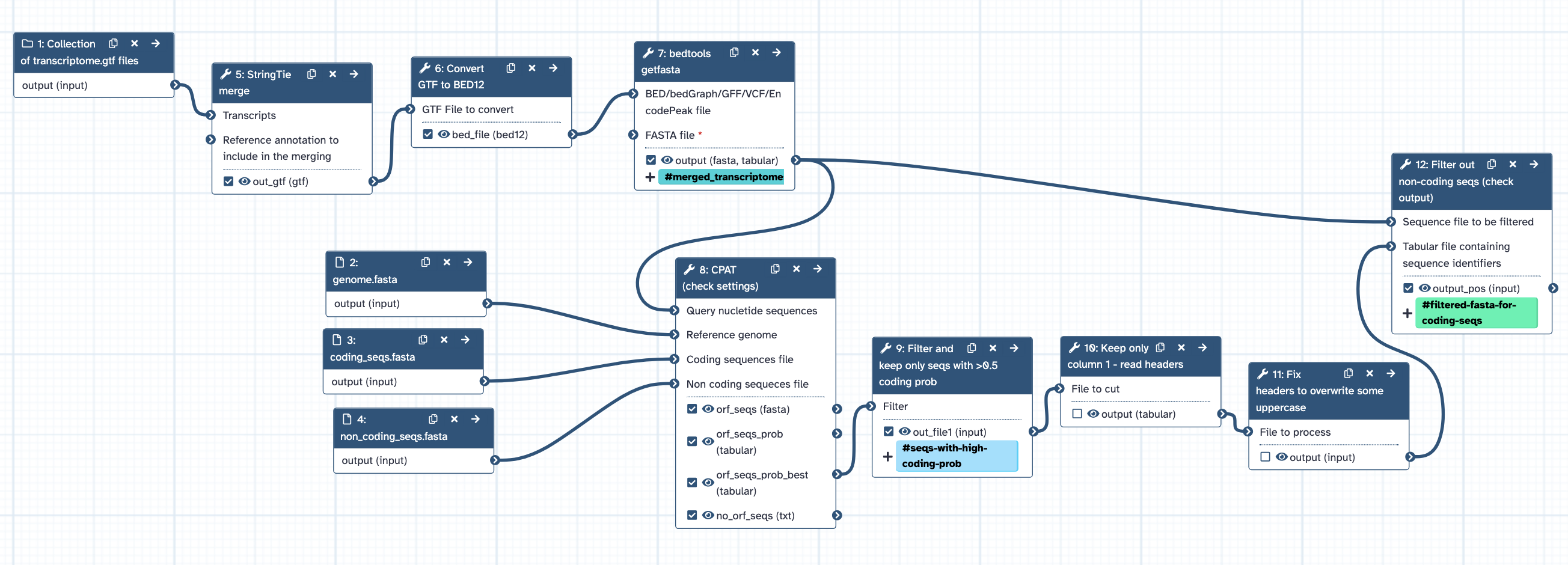The height and width of the screenshot is (565, 1568).
Task: Add a tag to bedtools getfasta output
Action: pyautogui.click(x=650, y=177)
